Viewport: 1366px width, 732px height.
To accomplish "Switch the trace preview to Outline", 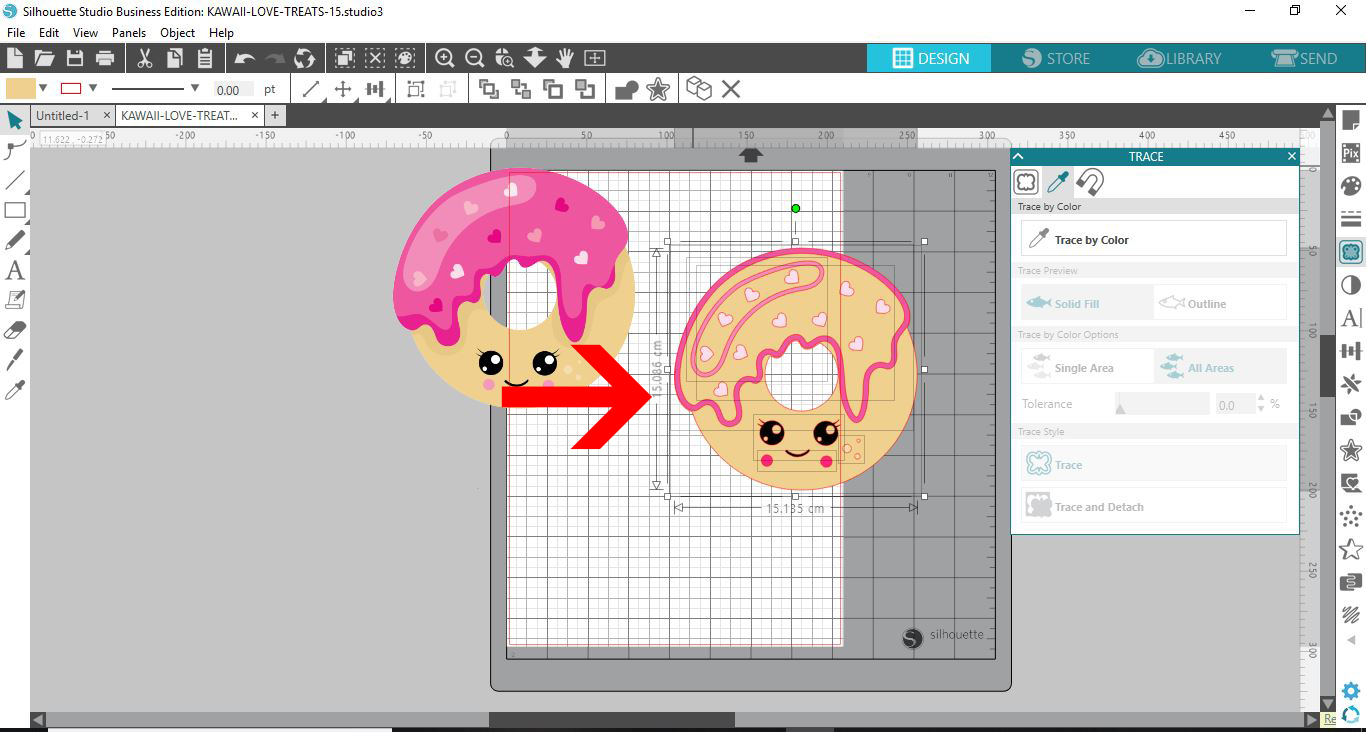I will pos(1220,303).
